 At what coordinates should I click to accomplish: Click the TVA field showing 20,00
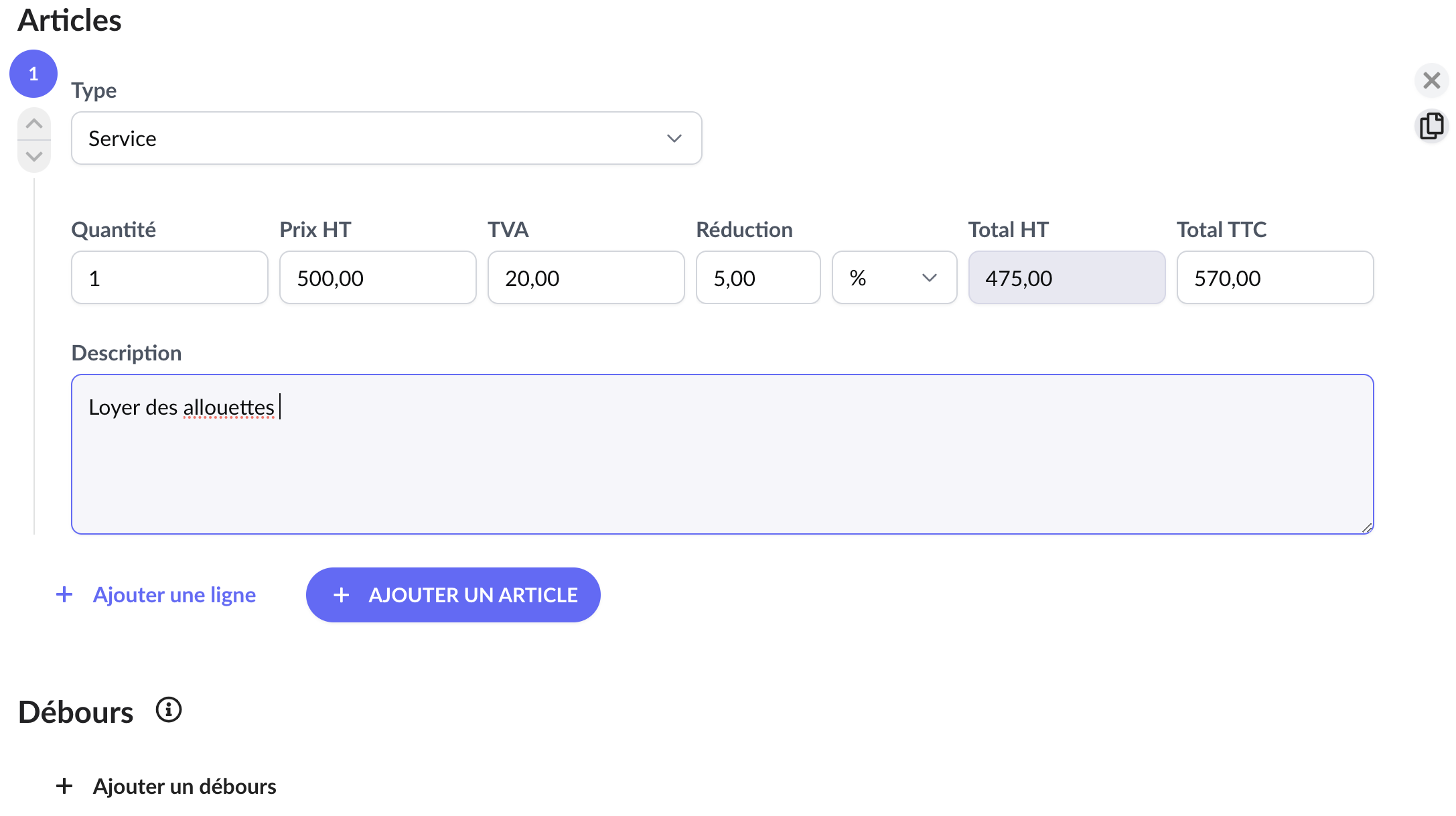586,277
